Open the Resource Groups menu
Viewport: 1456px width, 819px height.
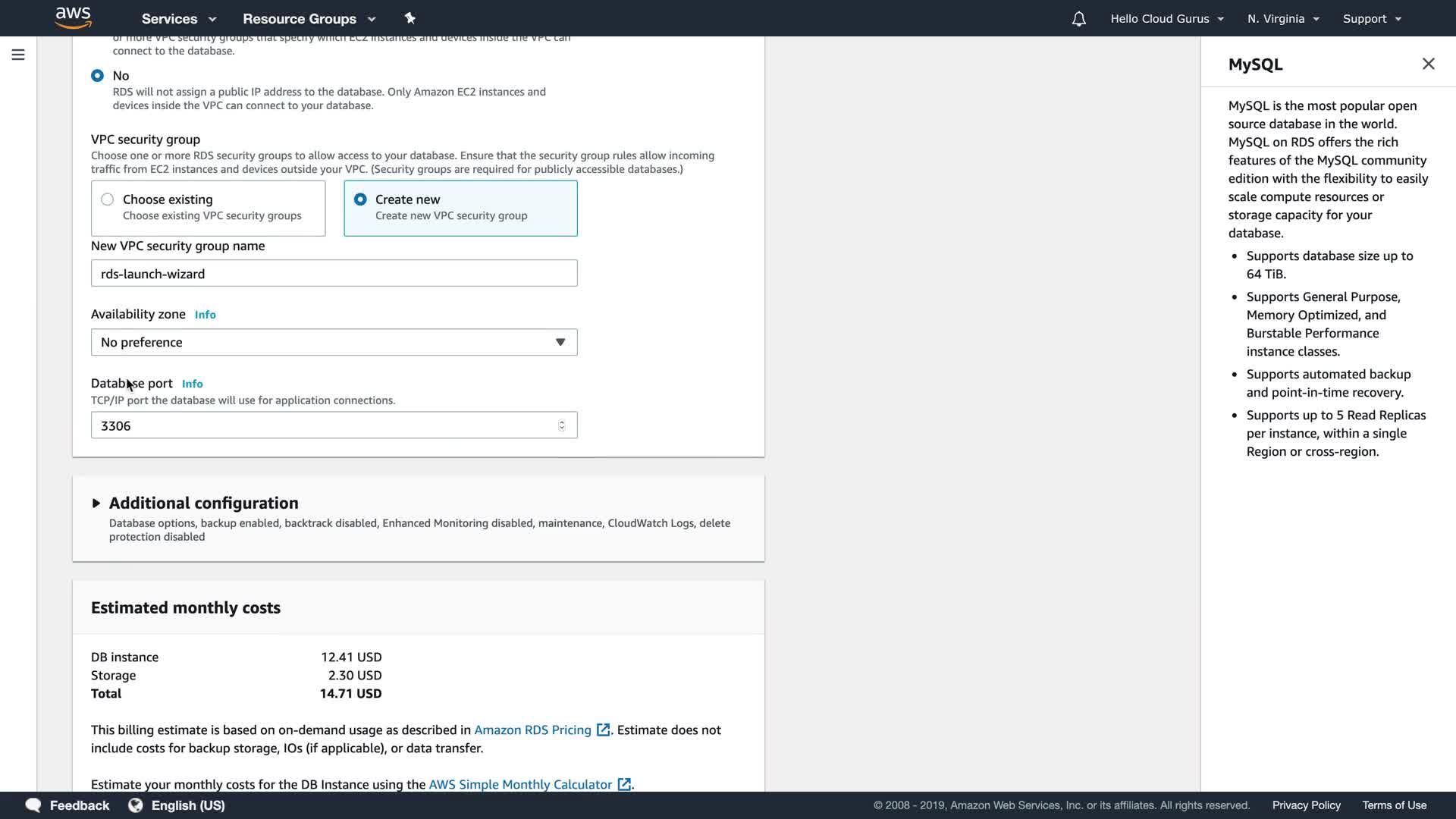pos(309,19)
